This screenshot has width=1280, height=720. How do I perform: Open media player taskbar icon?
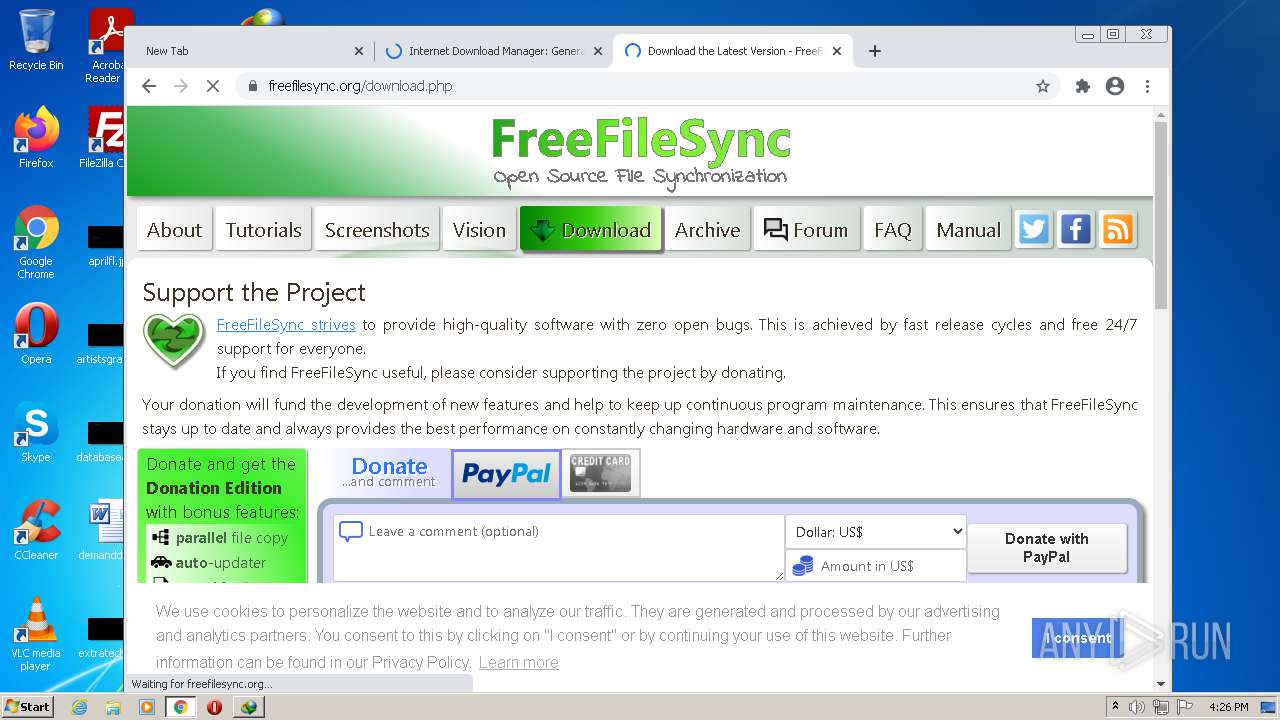[147, 707]
